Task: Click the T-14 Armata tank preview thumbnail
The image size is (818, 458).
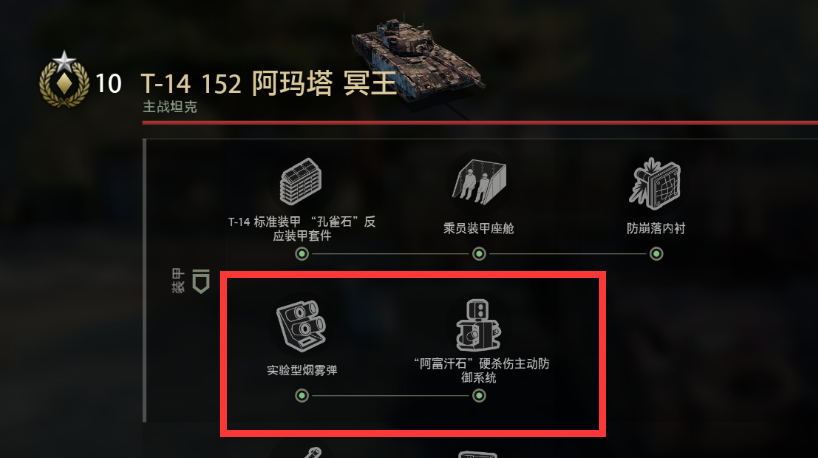Action: click(418, 56)
